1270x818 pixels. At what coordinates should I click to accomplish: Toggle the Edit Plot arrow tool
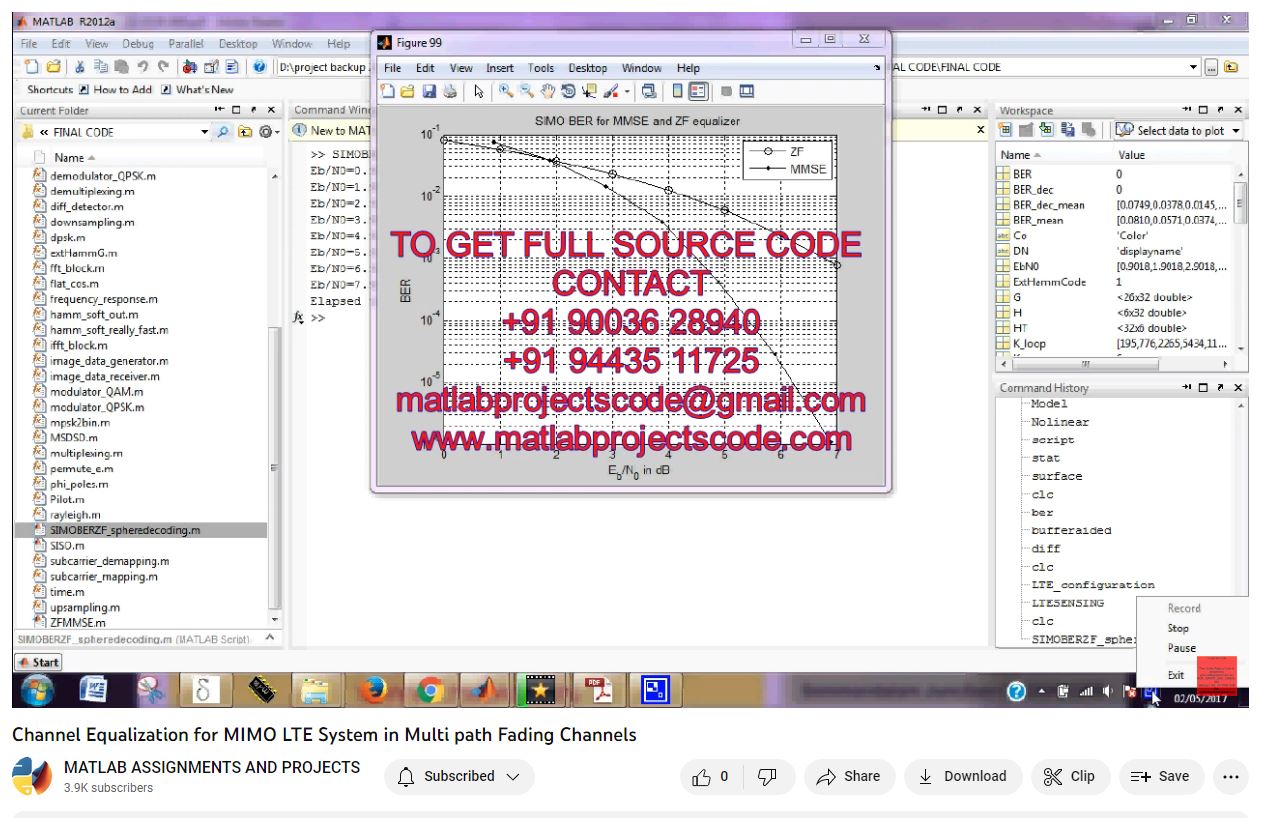click(x=479, y=91)
